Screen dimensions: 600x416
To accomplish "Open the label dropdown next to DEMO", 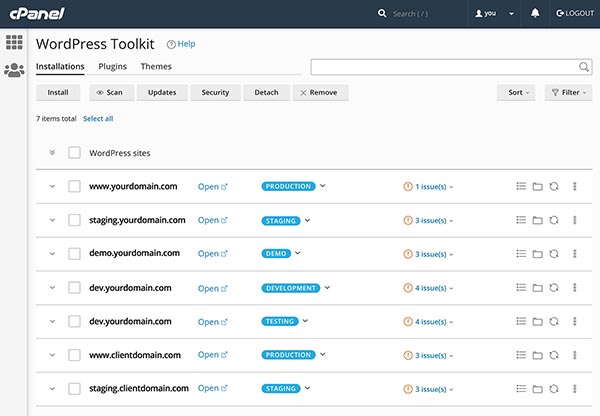I will coord(298,253).
